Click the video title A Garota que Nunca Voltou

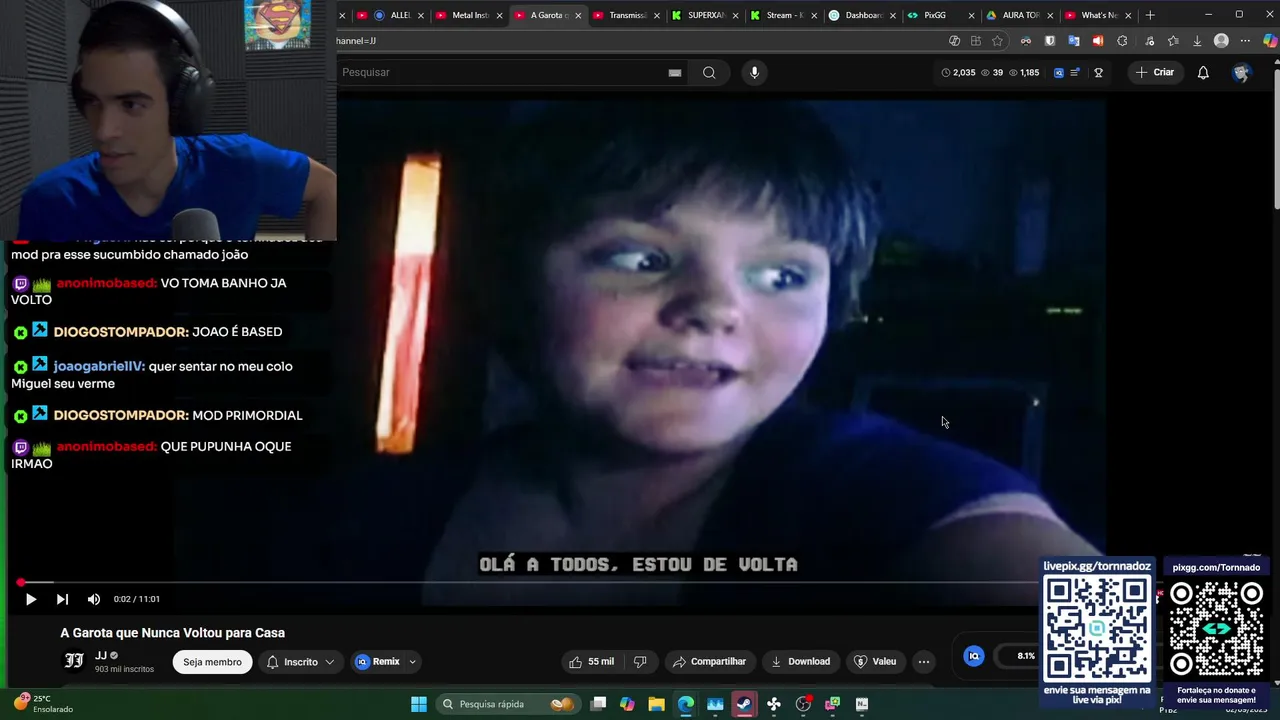(x=173, y=633)
